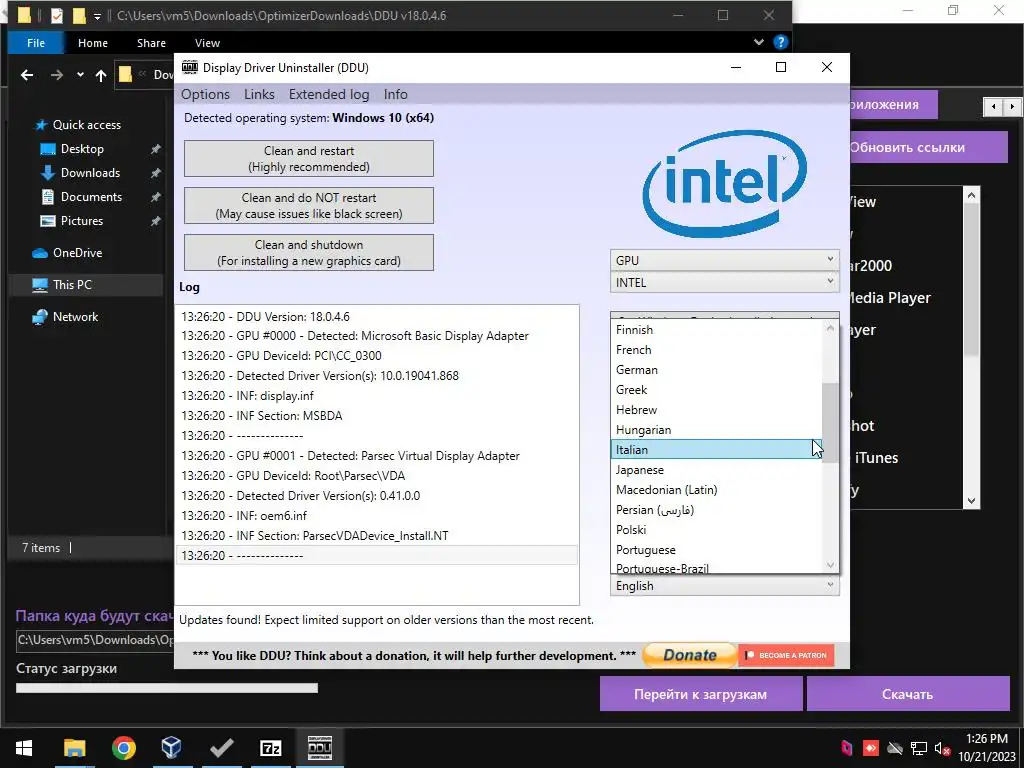Click Перейти к загрузкам button
1024x768 pixels.
tap(701, 694)
